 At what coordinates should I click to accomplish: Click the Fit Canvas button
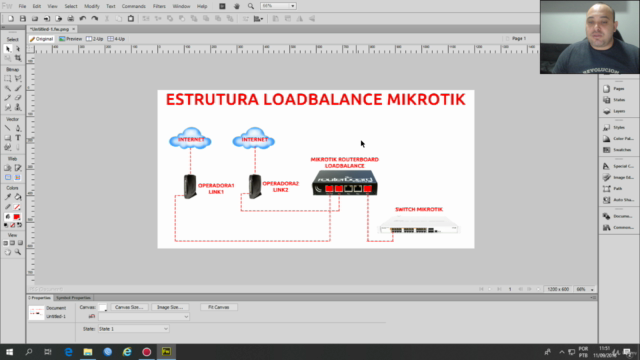tap(219, 307)
